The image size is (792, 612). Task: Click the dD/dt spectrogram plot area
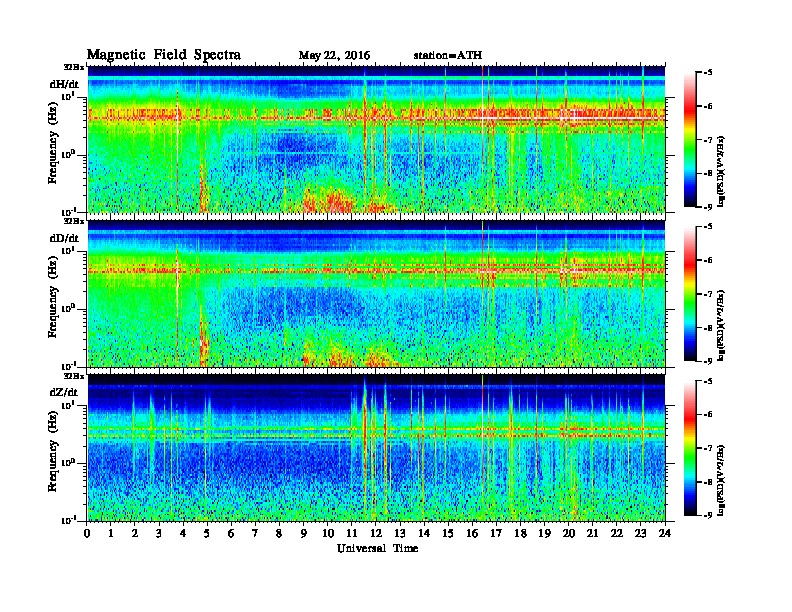point(376,293)
